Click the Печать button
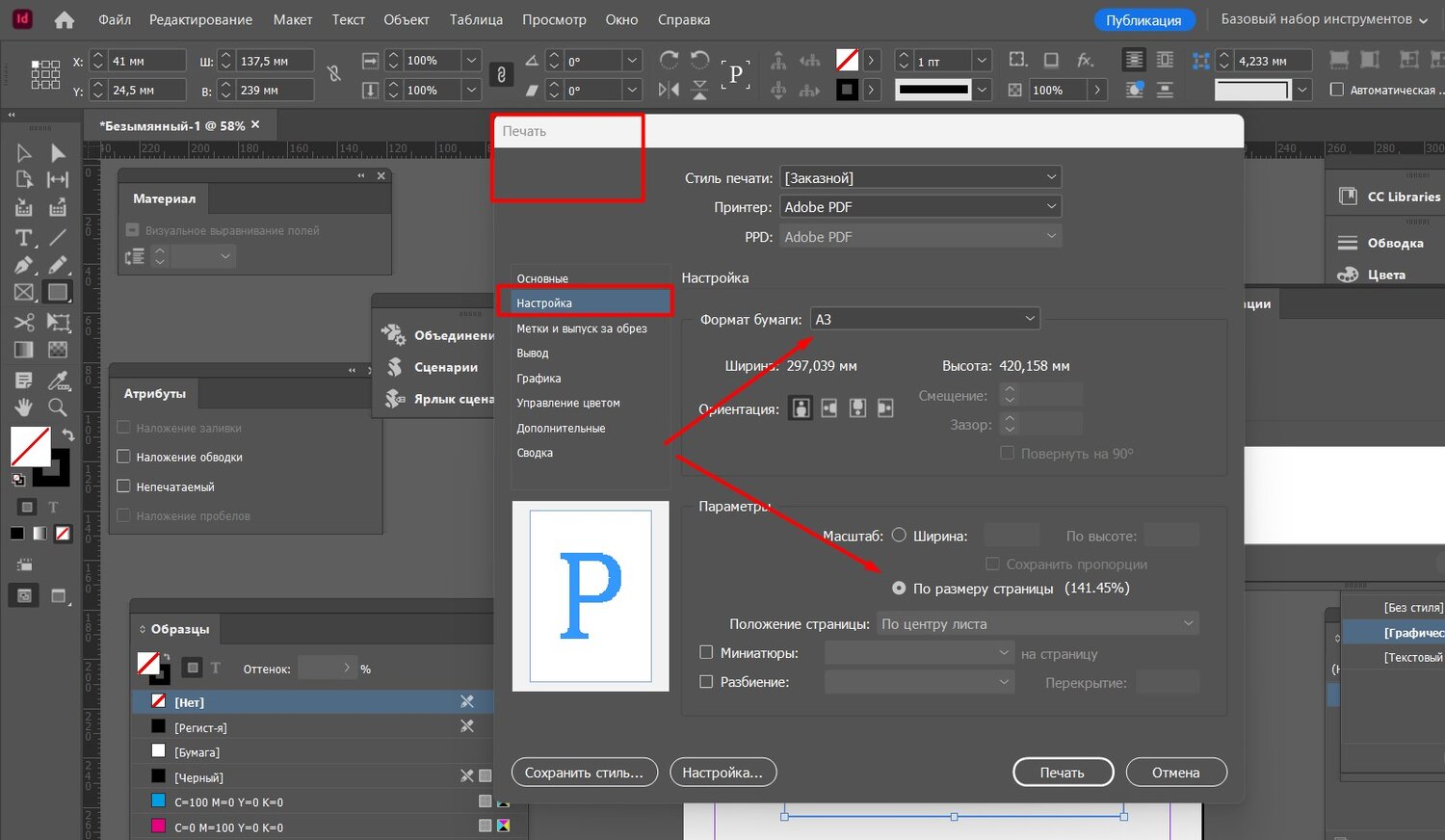The image size is (1445, 840). click(1063, 773)
